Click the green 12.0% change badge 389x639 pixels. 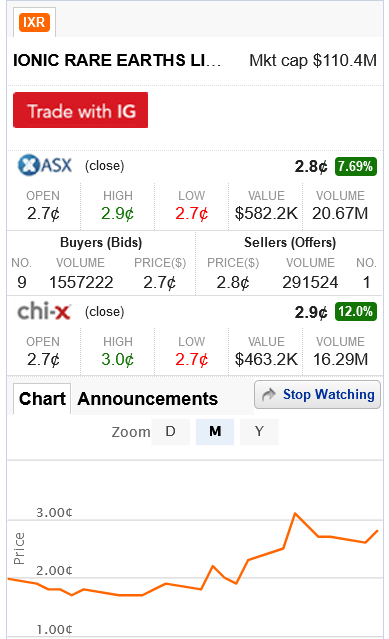pyautogui.click(x=356, y=312)
